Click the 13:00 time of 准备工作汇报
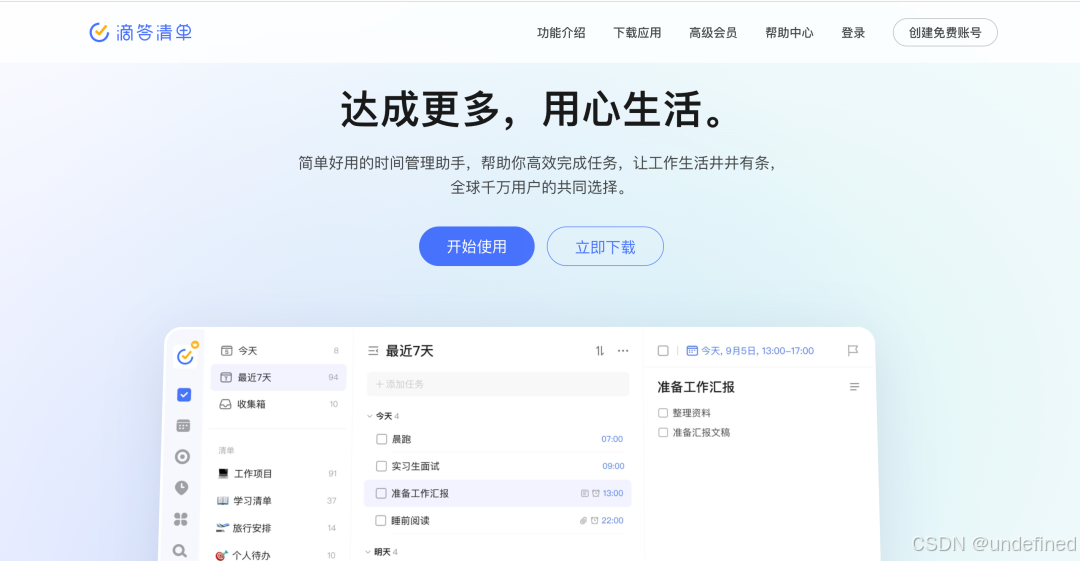The width and height of the screenshot is (1080, 561). [x=613, y=493]
